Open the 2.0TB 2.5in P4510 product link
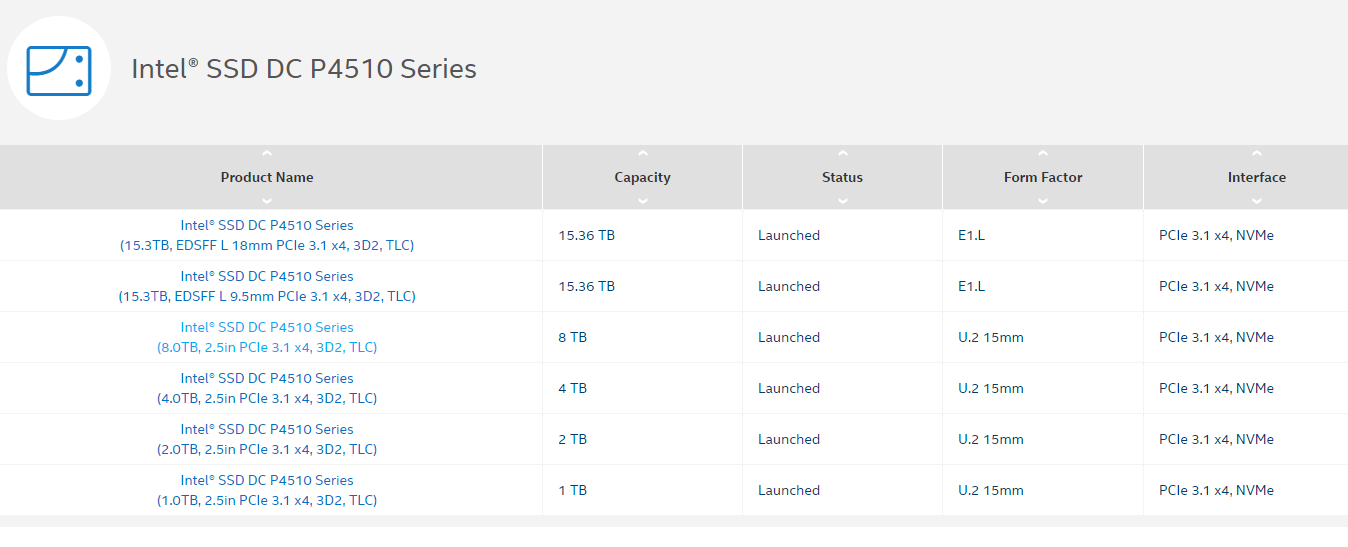 [x=267, y=439]
